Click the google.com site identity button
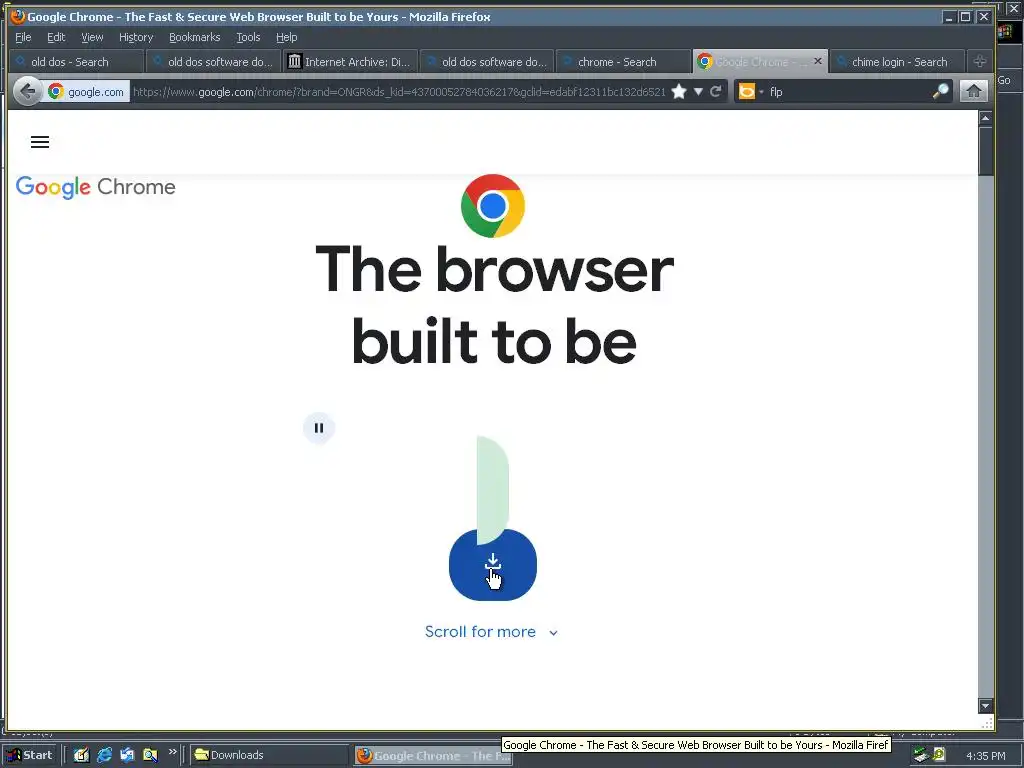The width and height of the screenshot is (1024, 768). pos(86,91)
